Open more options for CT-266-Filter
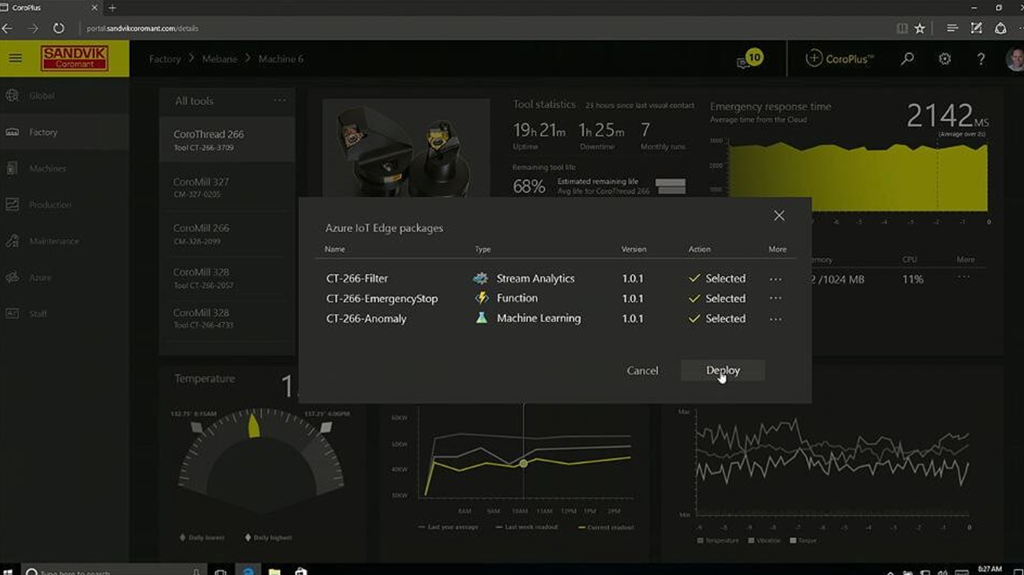Image resolution: width=1024 pixels, height=575 pixels. [775, 279]
